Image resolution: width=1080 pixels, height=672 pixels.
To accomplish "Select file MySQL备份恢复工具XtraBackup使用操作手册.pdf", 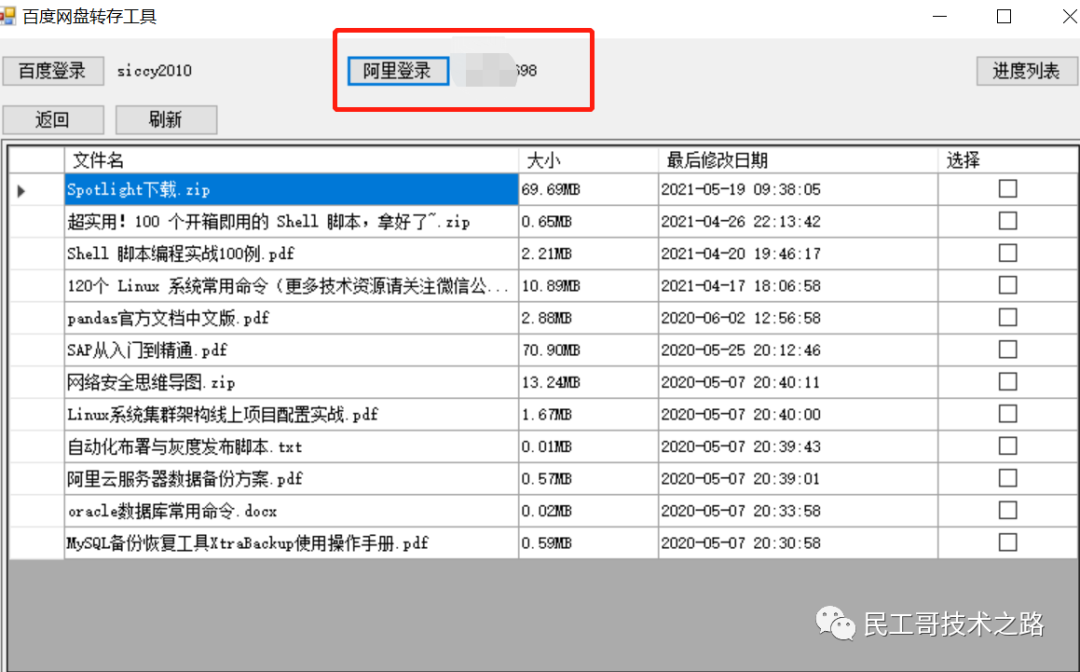I will 291,543.
